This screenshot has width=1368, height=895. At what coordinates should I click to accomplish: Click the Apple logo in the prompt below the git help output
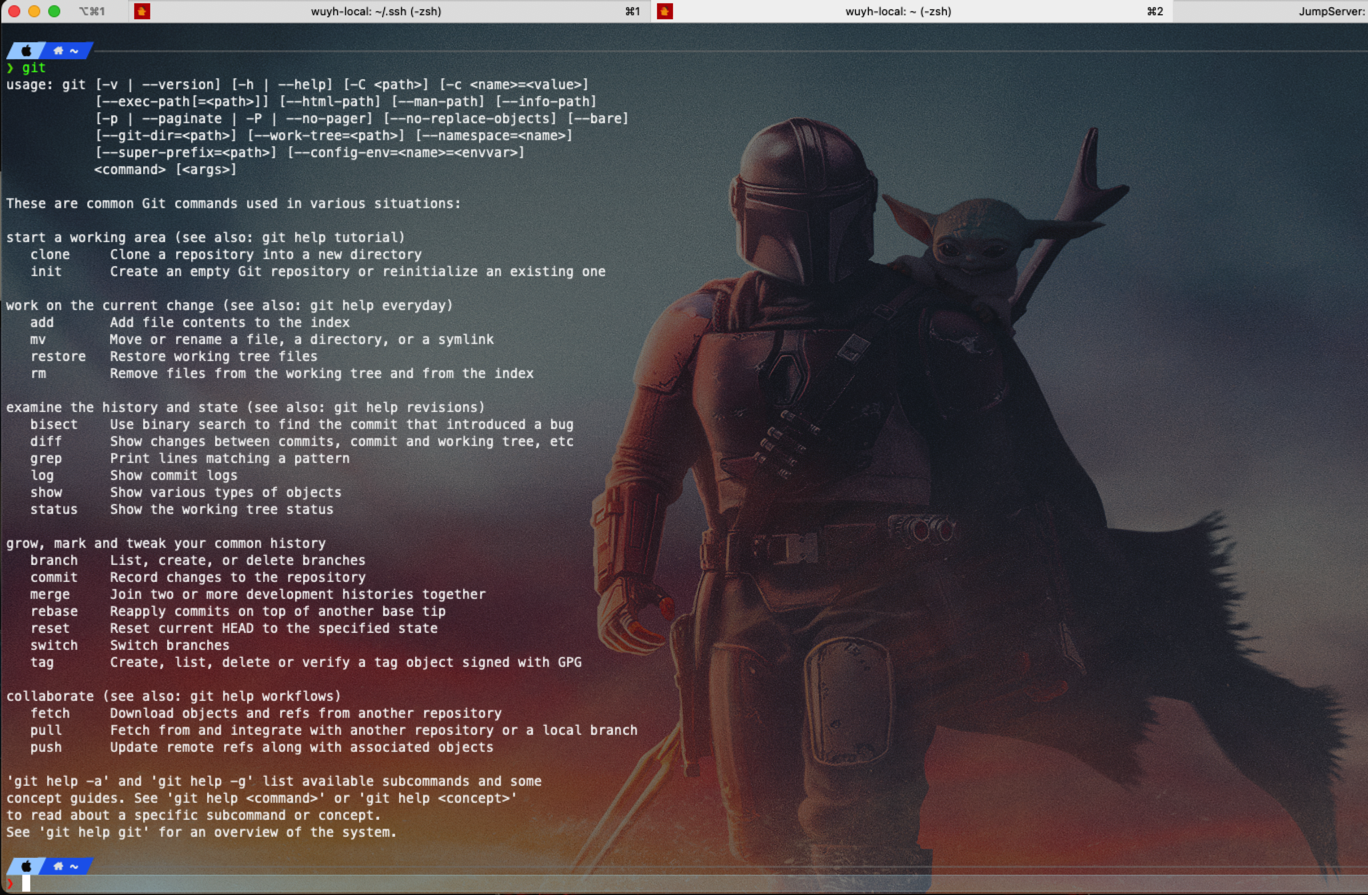click(26, 866)
